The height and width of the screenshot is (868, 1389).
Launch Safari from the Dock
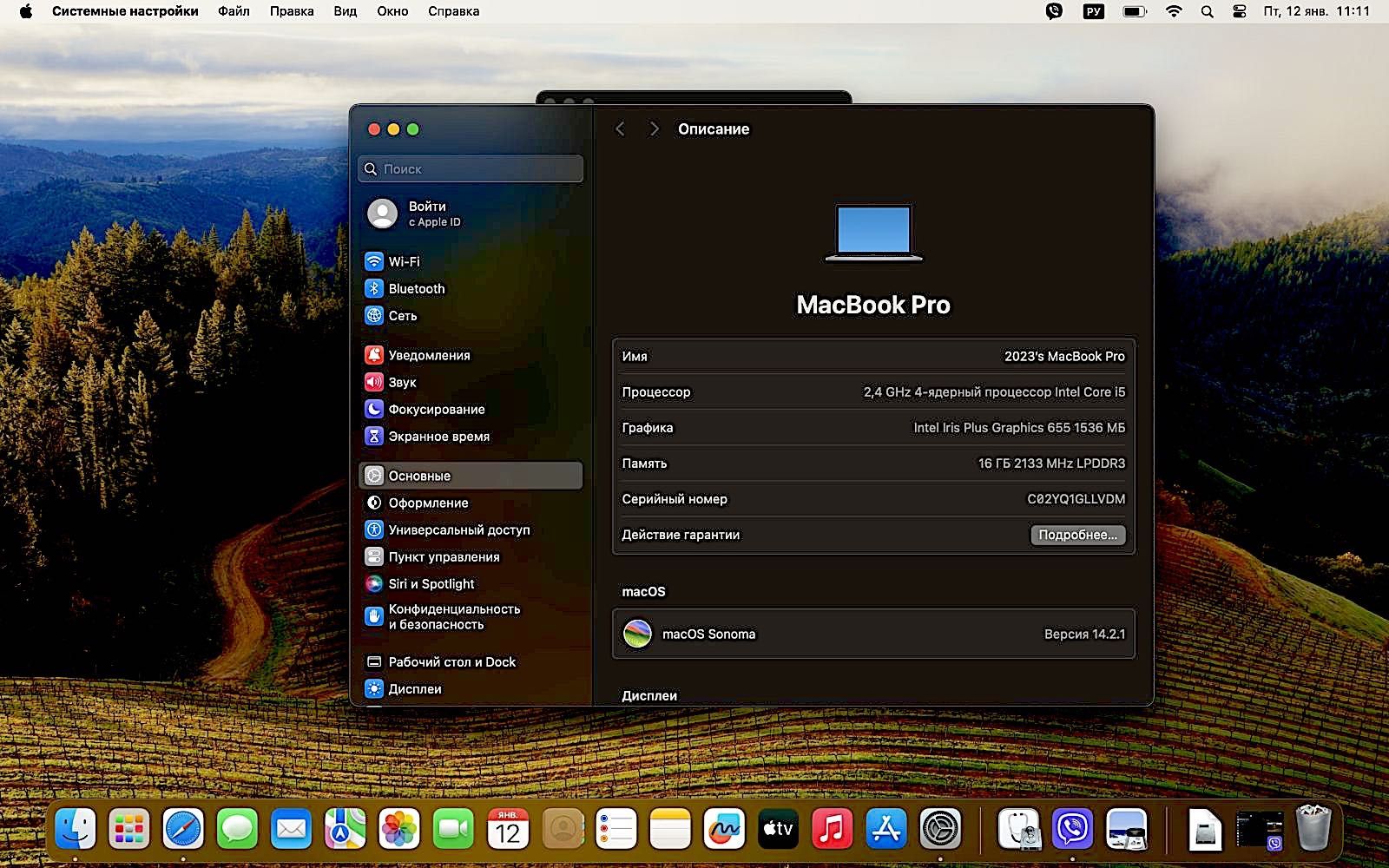pos(183,830)
